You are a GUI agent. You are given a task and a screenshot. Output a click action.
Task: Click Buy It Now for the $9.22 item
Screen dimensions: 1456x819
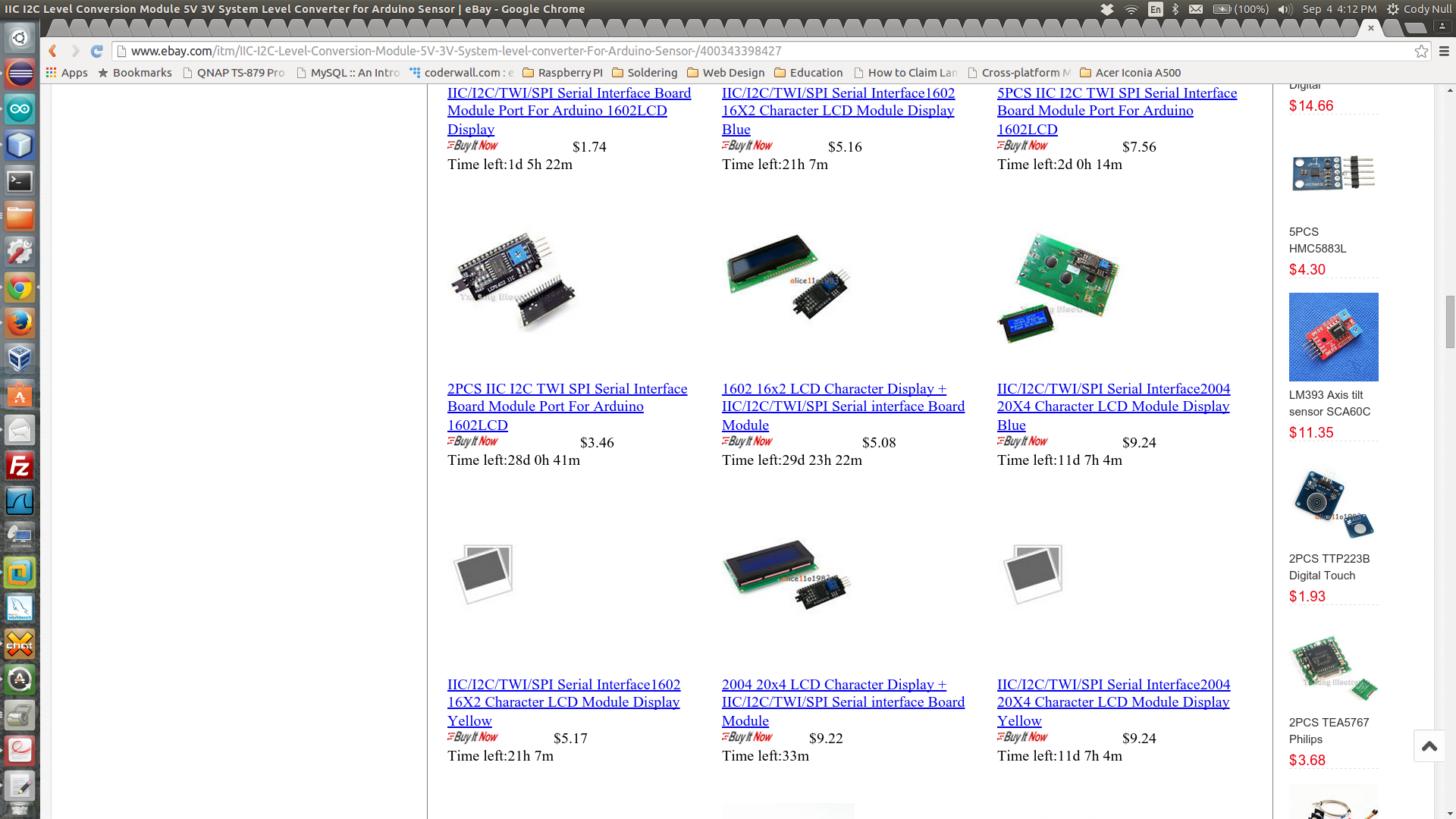click(747, 737)
